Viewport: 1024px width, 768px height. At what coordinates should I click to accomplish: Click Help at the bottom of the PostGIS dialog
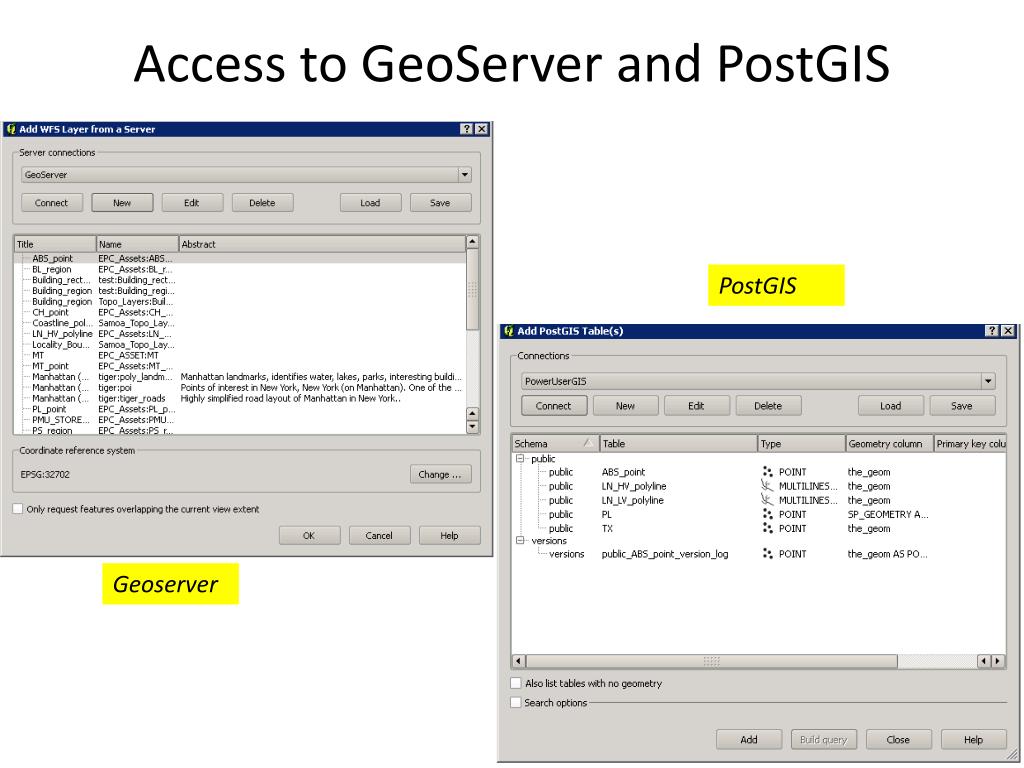[x=974, y=740]
